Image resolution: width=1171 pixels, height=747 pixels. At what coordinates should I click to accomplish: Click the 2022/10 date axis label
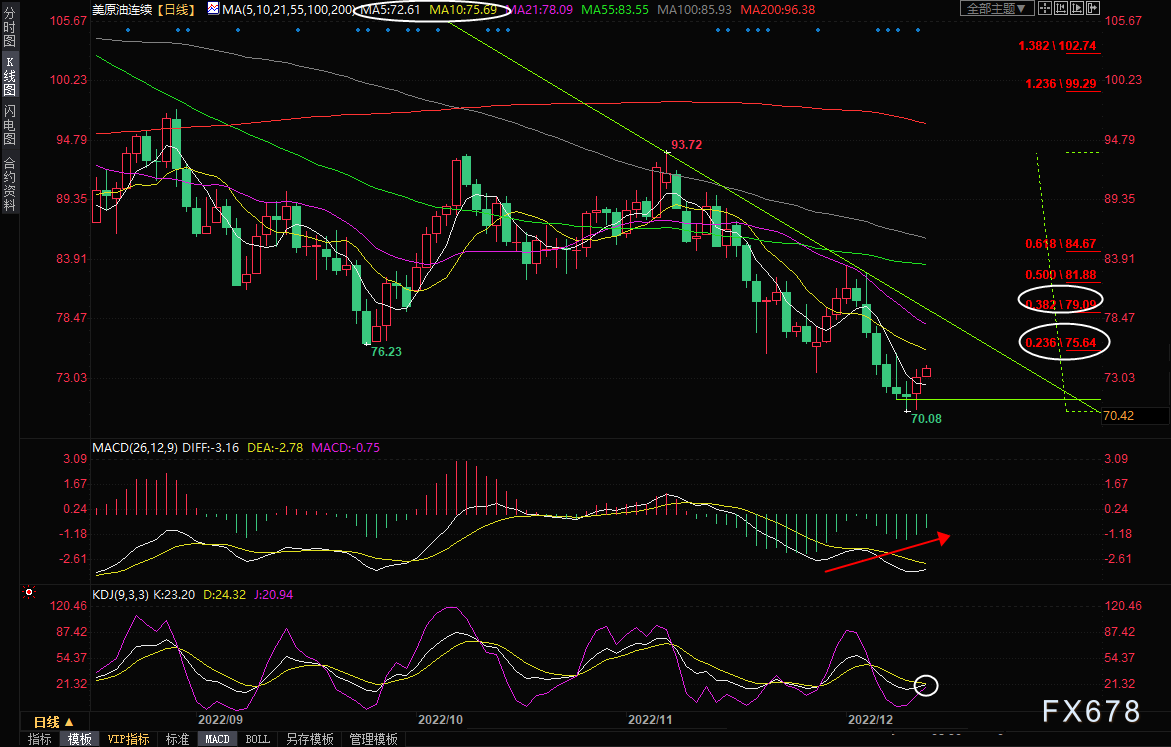pos(440,719)
